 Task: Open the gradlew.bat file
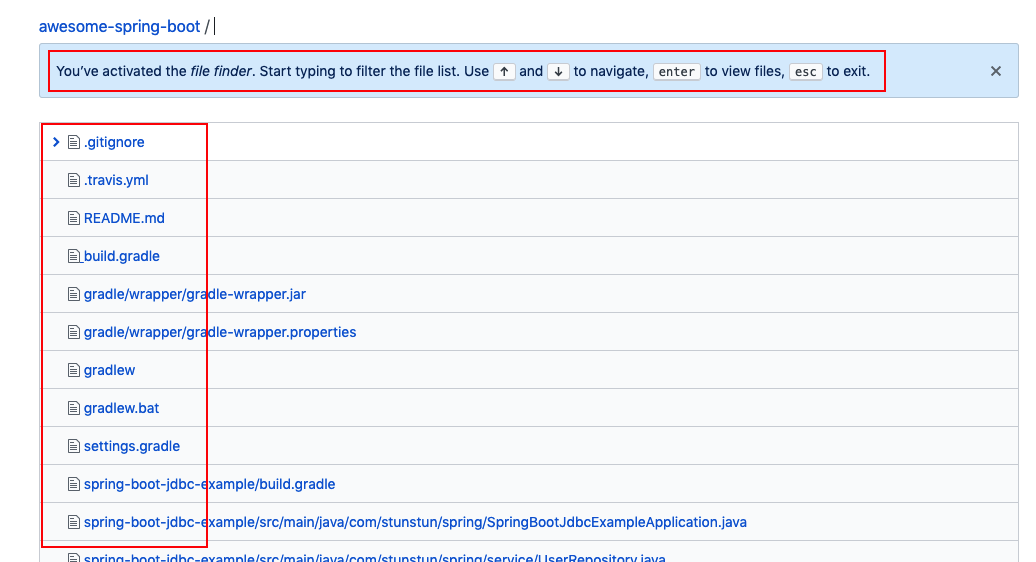tap(122, 408)
